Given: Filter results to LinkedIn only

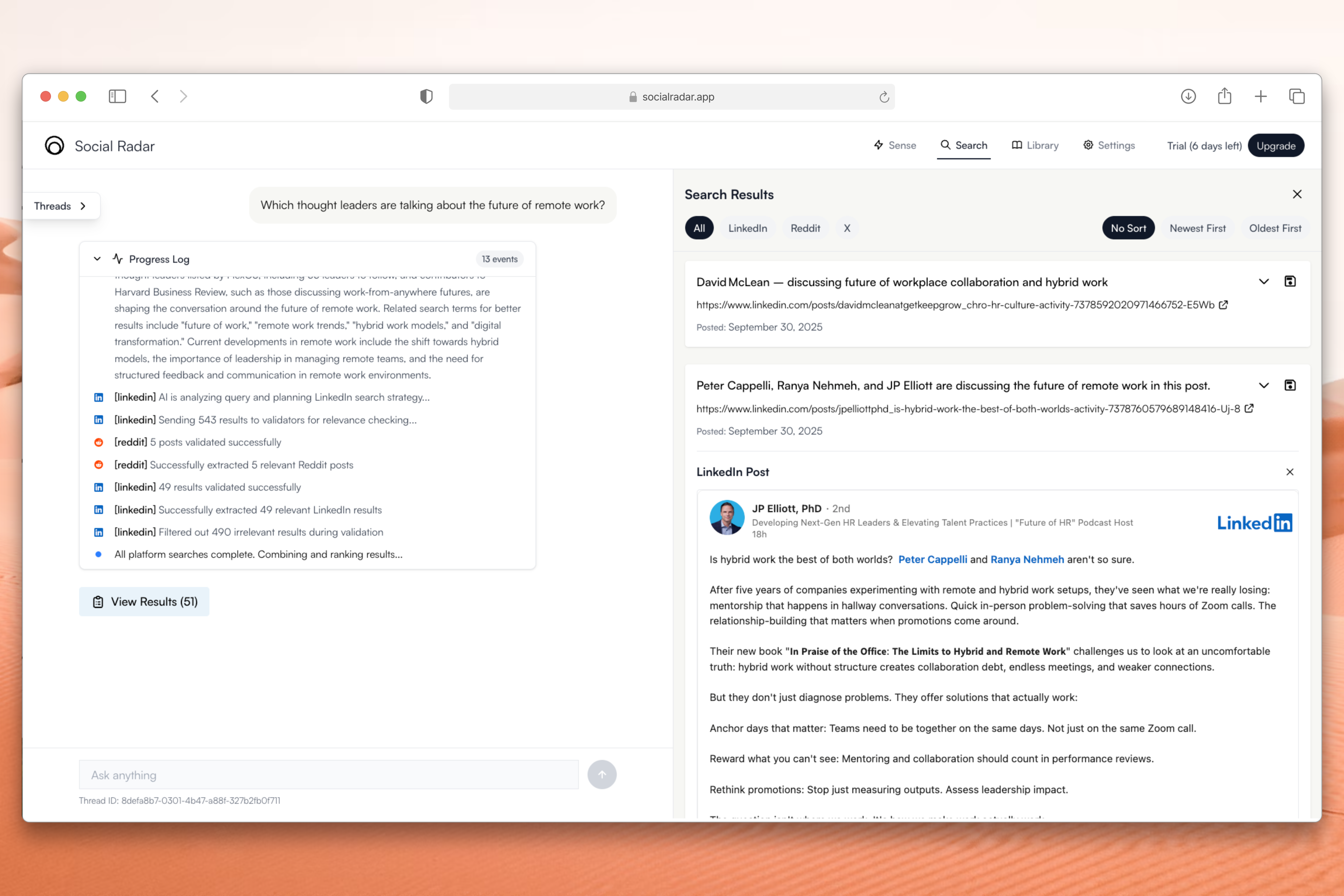Looking at the screenshot, I should point(747,228).
